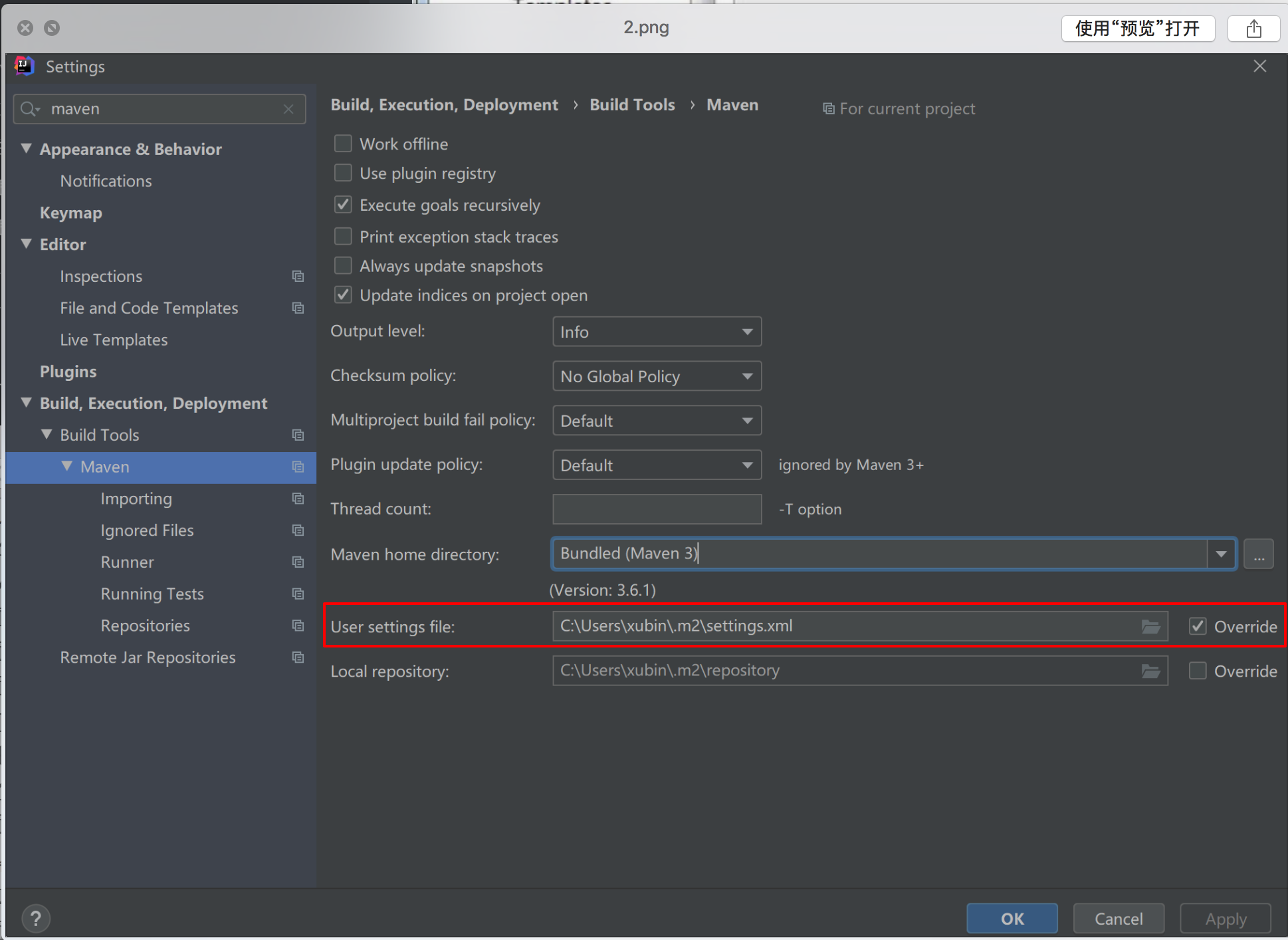This screenshot has height=940, width=1288.
Task: Toggle Override for User settings file
Action: [1198, 626]
